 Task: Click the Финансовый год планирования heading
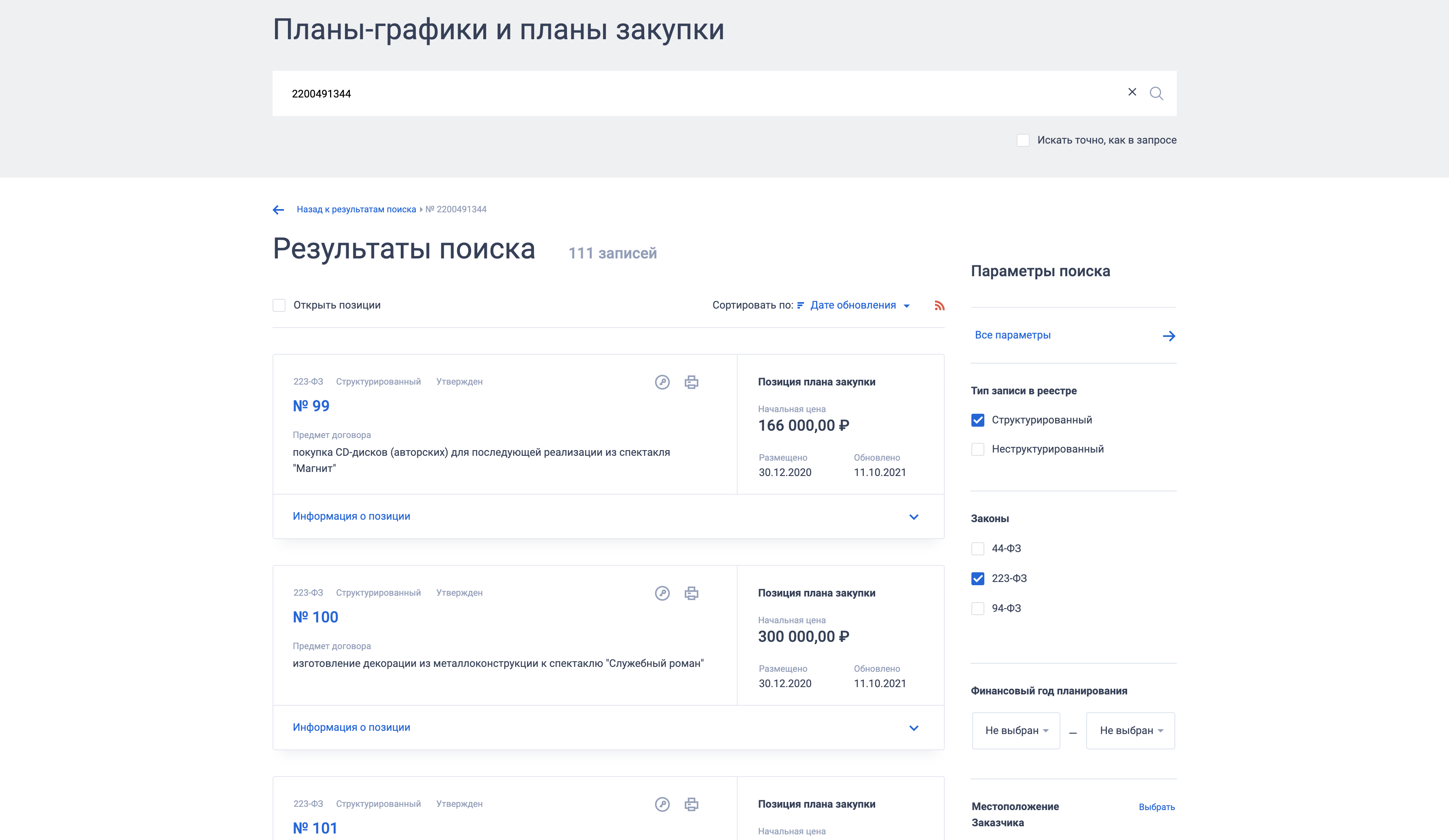[x=1049, y=691]
